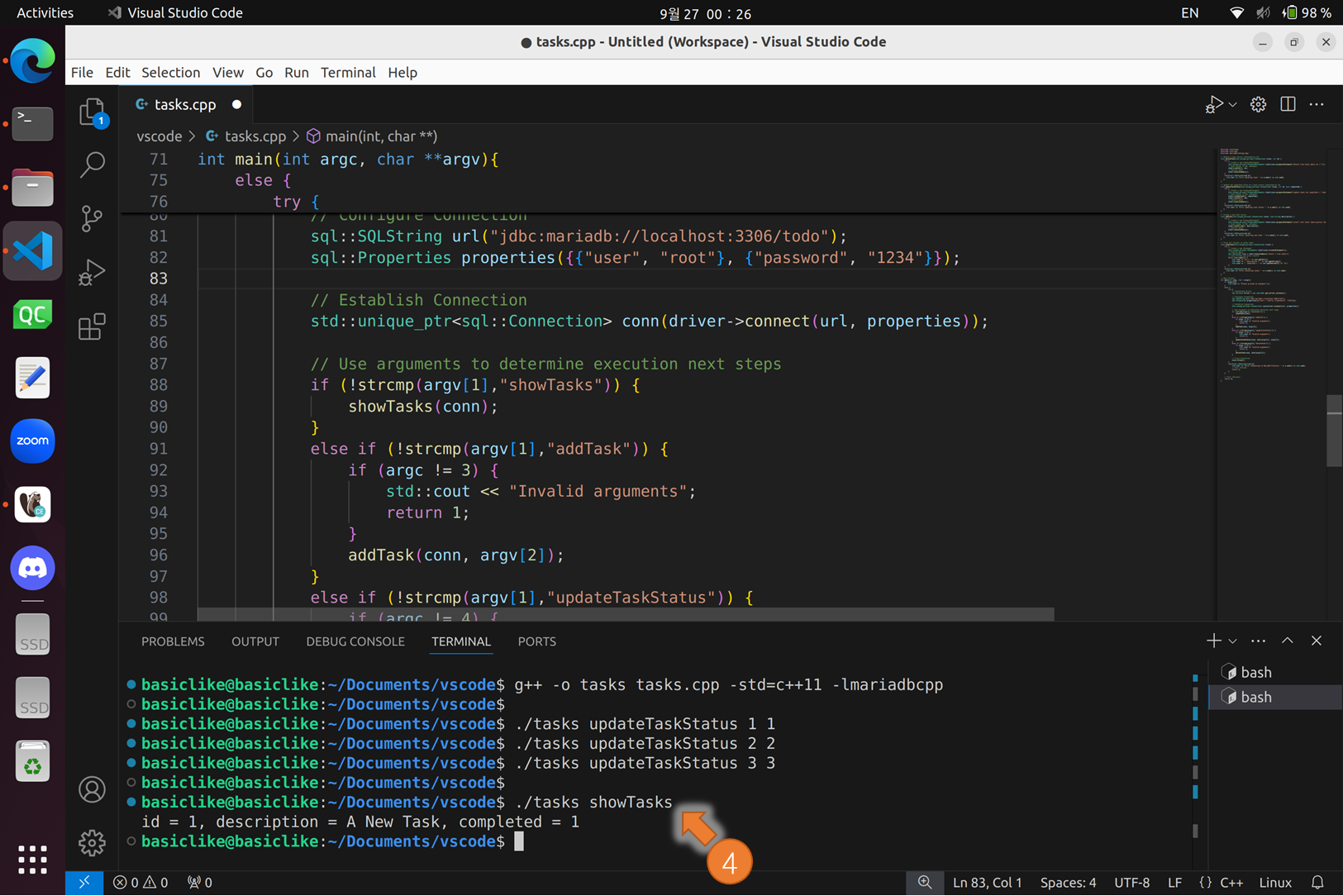Switch to the PROBLEMS panel tab
1343x896 pixels.
click(173, 641)
